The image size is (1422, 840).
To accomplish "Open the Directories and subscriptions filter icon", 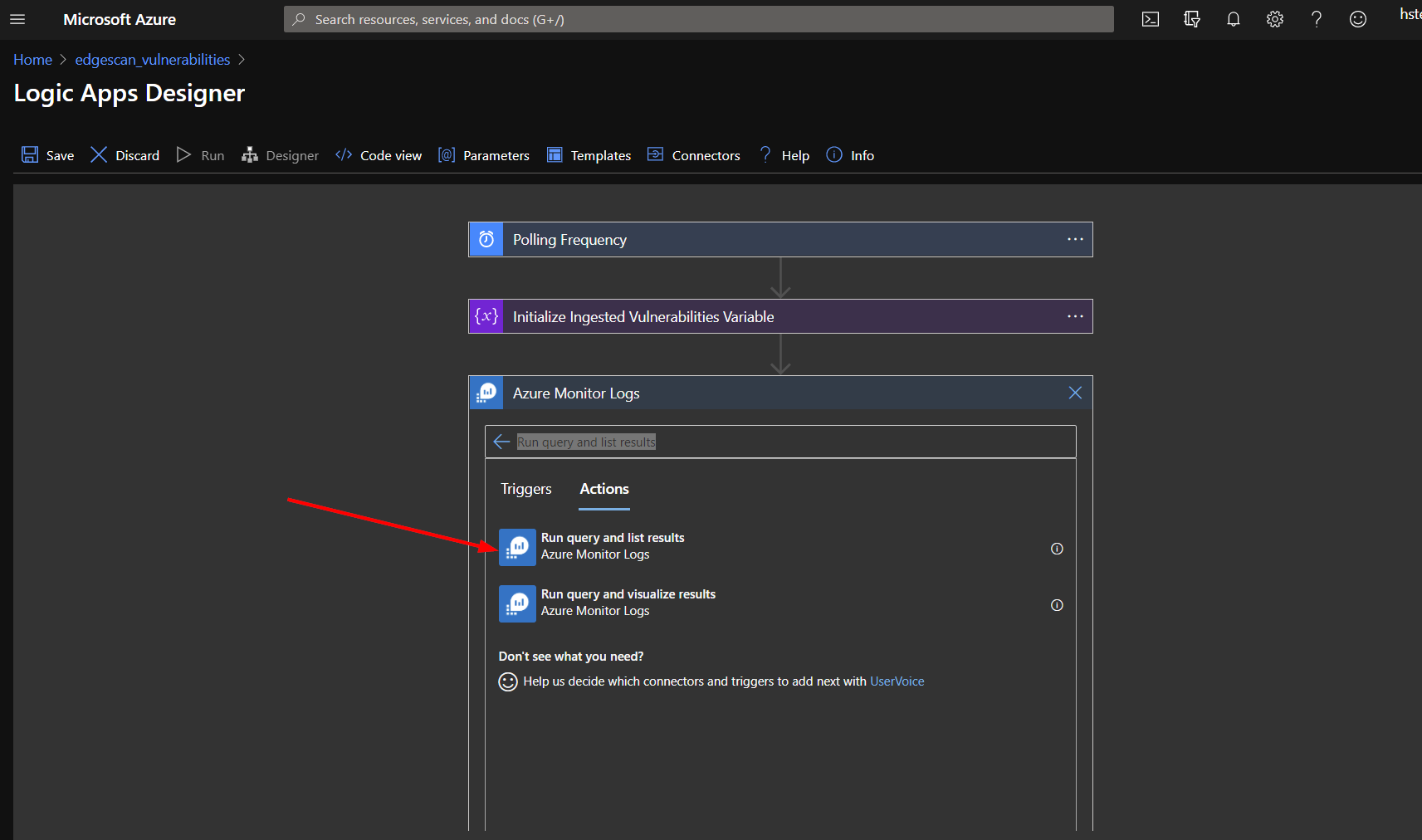I will [x=1192, y=19].
